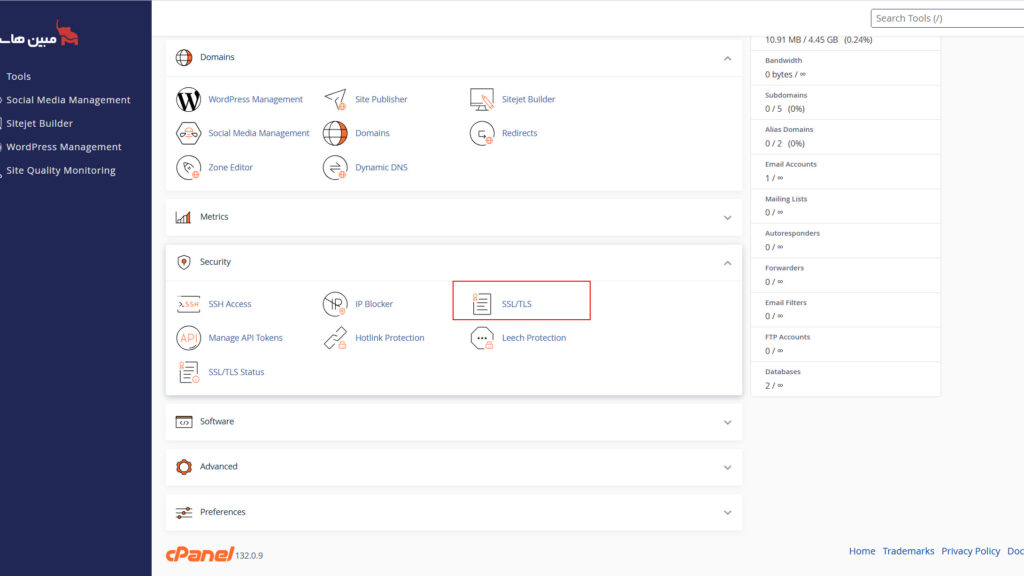Collapse the Domains section chevron
1024x576 pixels.
(727, 58)
